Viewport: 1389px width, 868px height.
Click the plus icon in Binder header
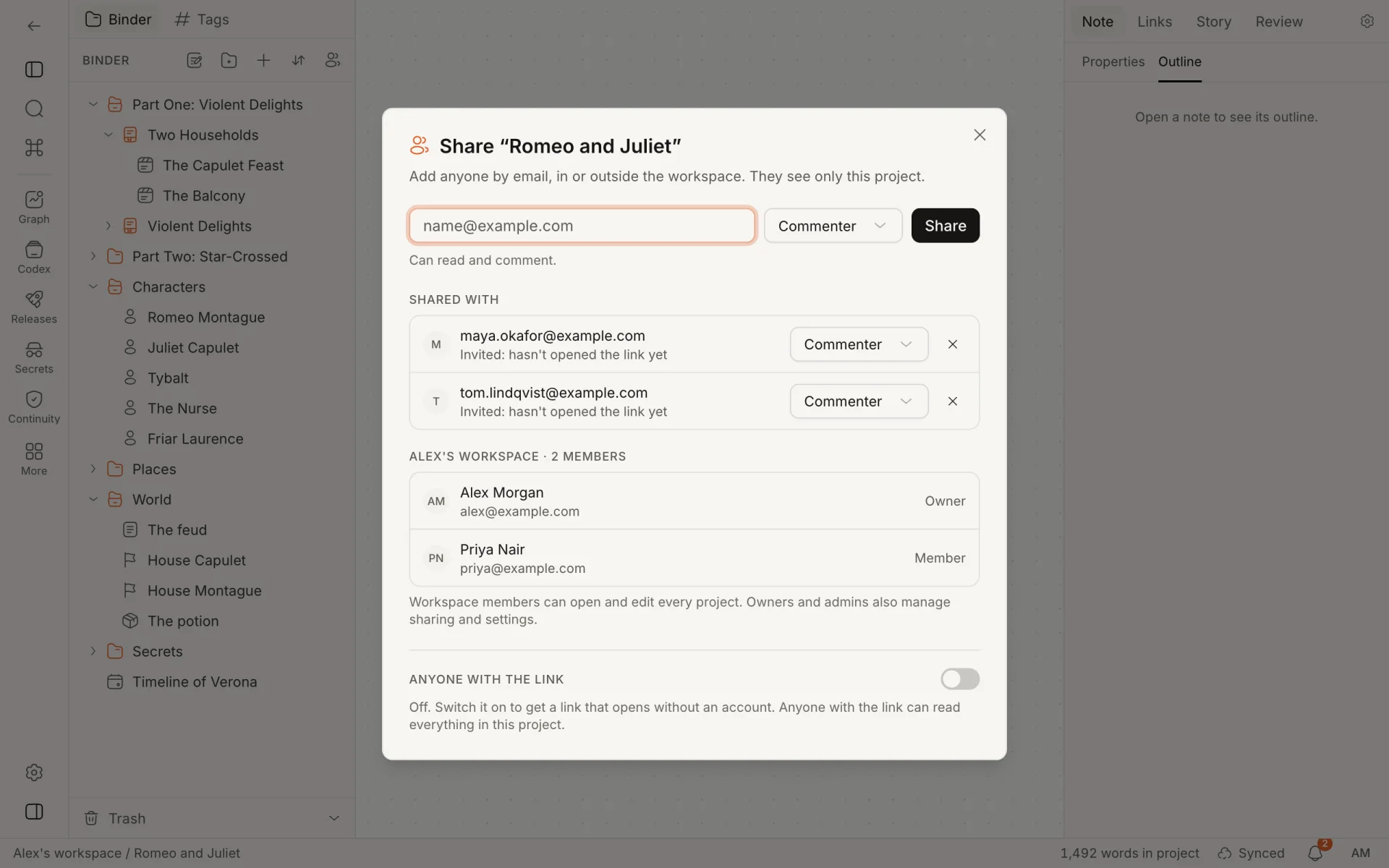(263, 61)
